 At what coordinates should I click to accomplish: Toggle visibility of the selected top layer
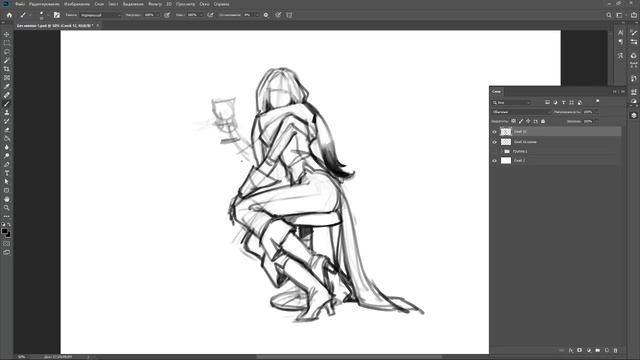pyautogui.click(x=494, y=132)
